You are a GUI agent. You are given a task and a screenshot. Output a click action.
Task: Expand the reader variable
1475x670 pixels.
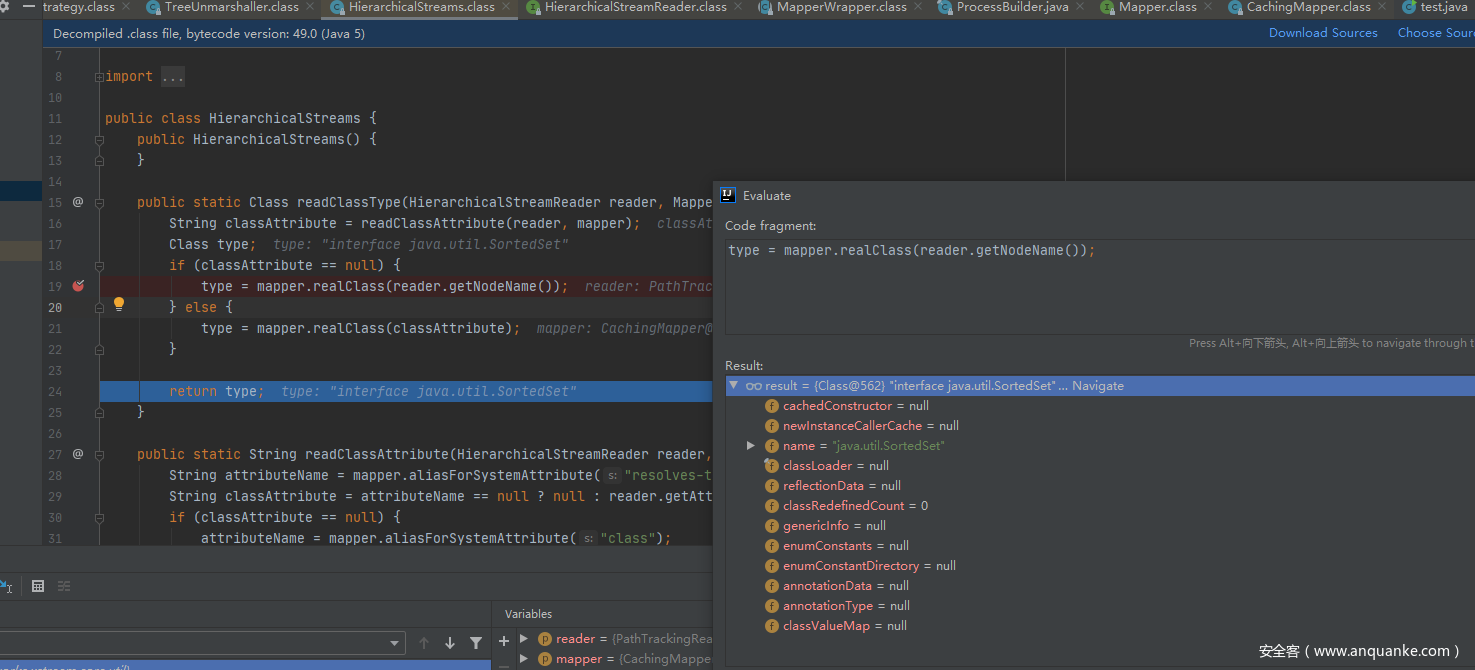pyautogui.click(x=524, y=639)
